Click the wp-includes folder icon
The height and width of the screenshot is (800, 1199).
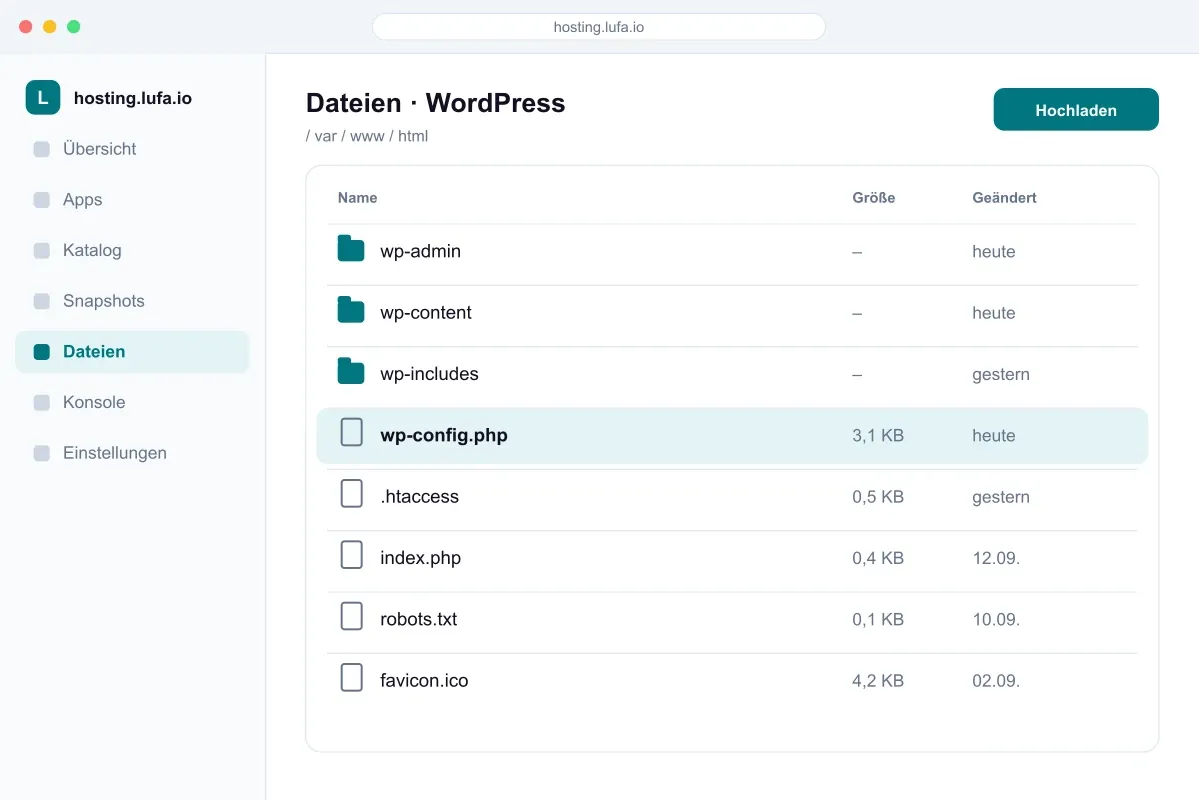[351, 371]
